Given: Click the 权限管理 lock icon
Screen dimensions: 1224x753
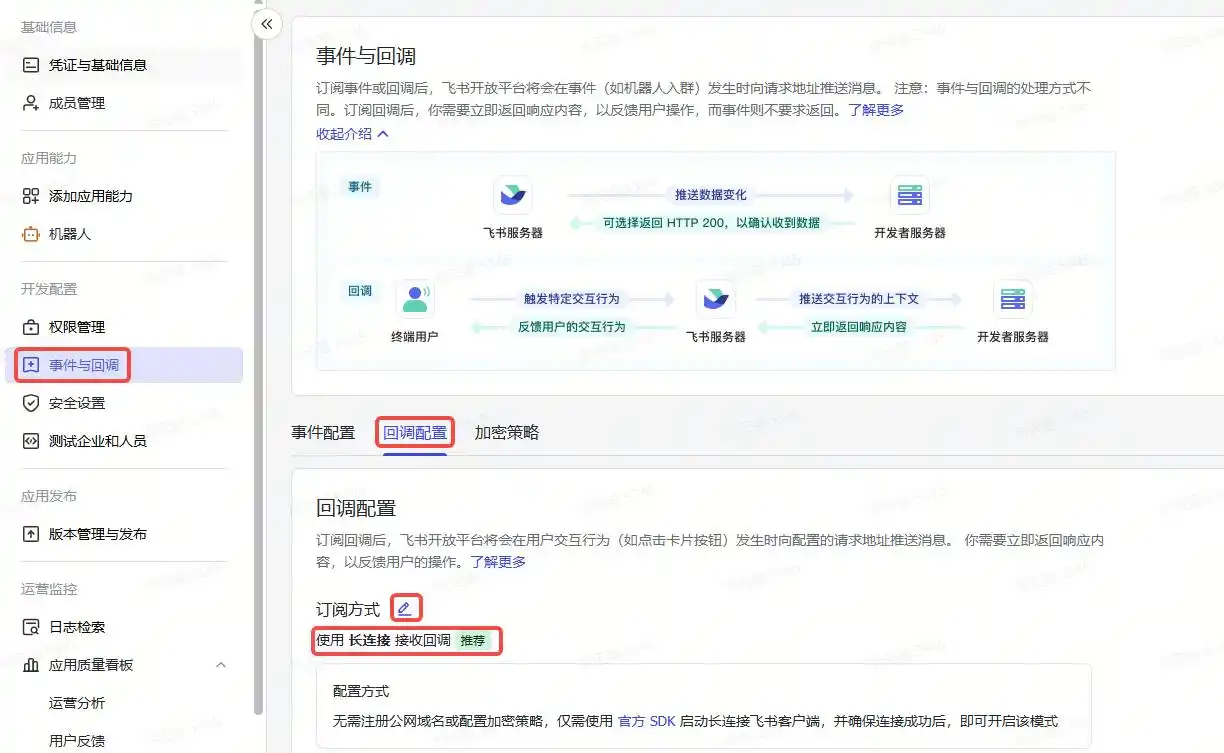Looking at the screenshot, I should pyautogui.click(x=31, y=327).
